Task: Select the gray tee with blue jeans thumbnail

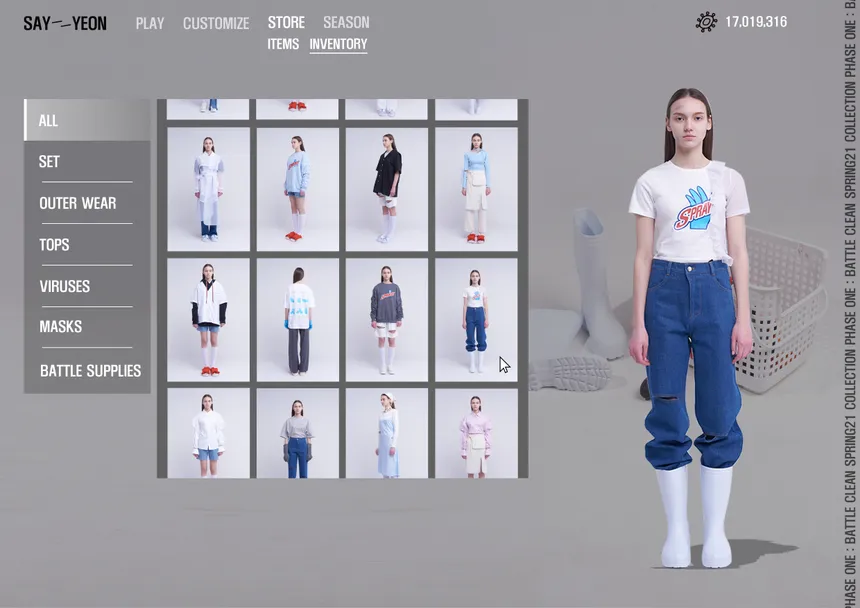Action: (x=298, y=433)
